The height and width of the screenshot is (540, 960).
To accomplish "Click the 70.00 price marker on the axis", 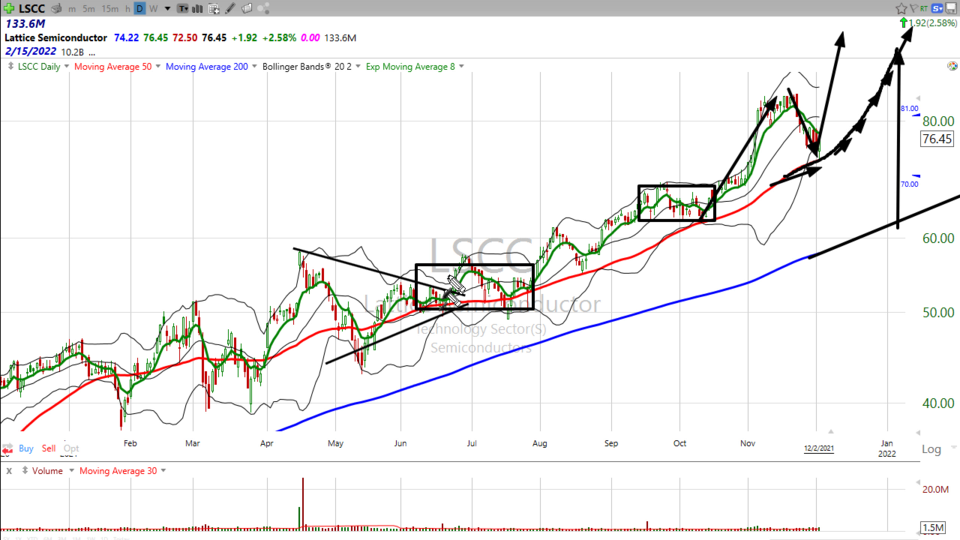I will point(909,184).
